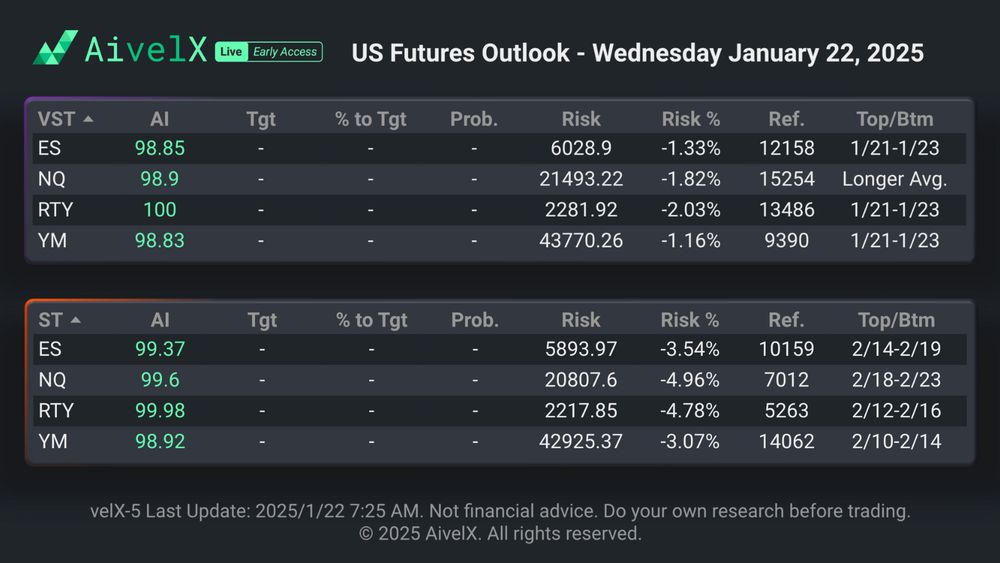Toggle sort arrow next to ST header
The image size is (1000, 563).
76,321
